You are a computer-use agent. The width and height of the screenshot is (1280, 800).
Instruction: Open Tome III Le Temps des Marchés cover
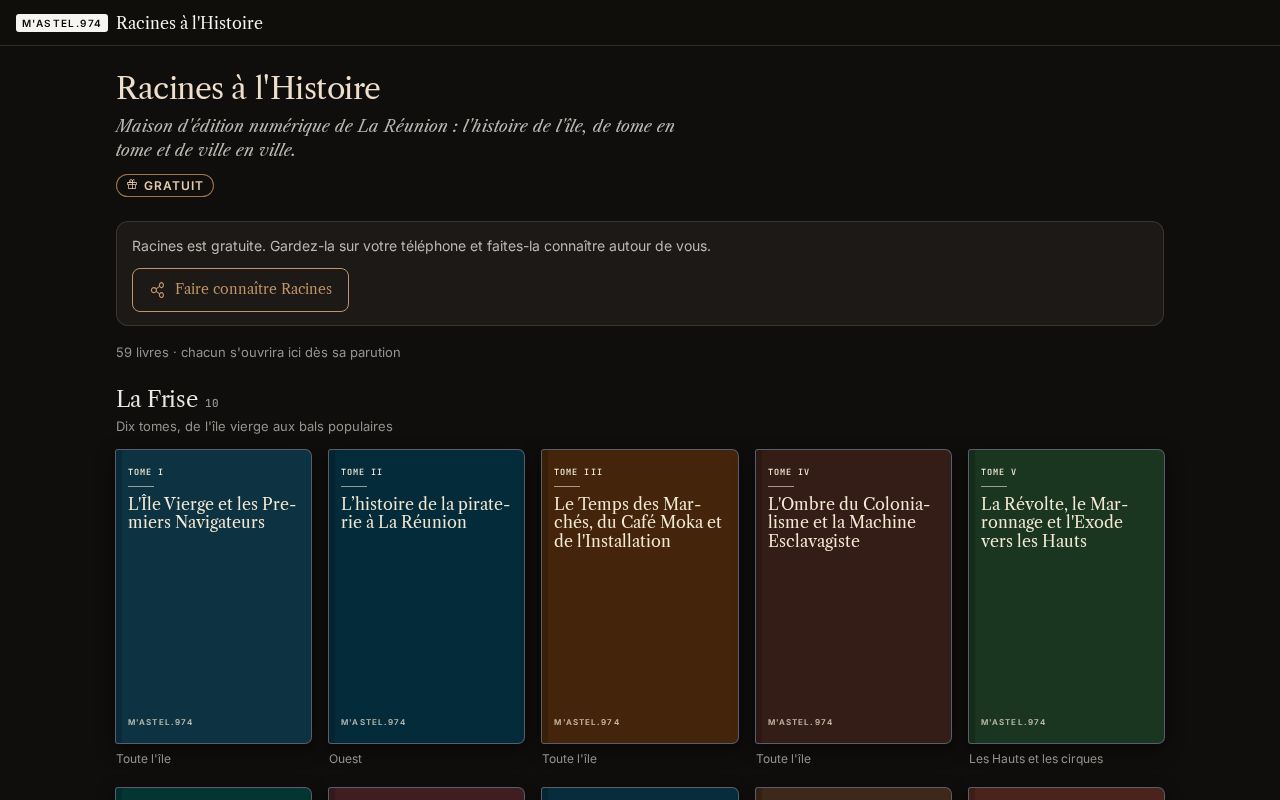640,596
